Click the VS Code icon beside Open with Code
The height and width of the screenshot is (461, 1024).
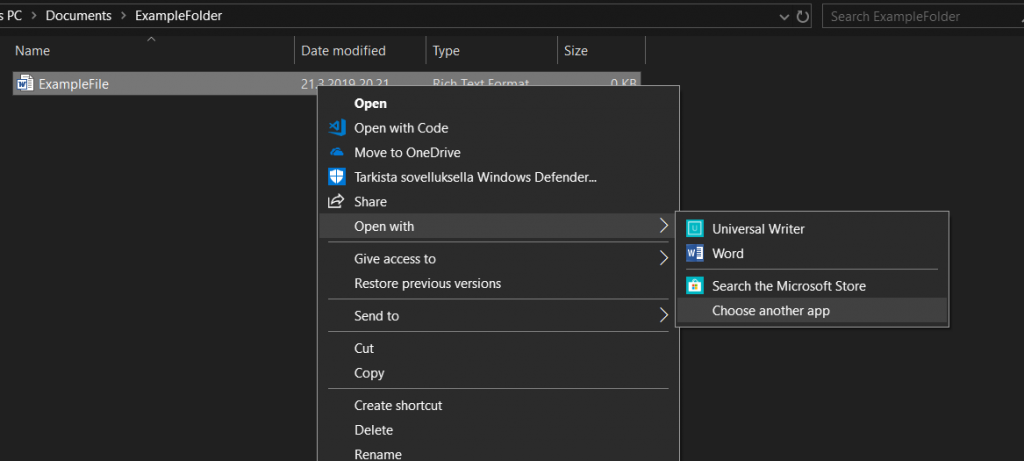[x=337, y=128]
